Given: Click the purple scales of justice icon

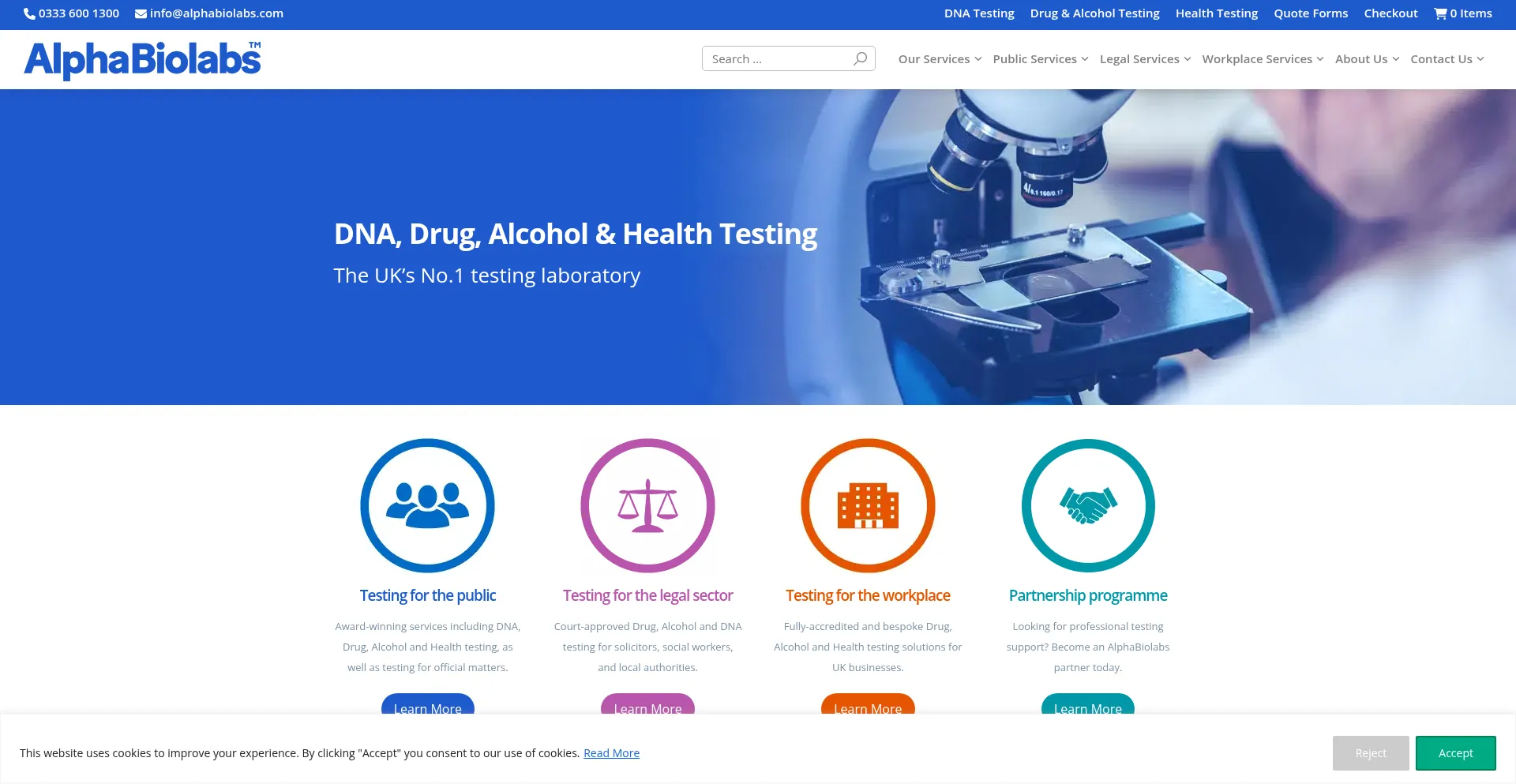Looking at the screenshot, I should (647, 505).
